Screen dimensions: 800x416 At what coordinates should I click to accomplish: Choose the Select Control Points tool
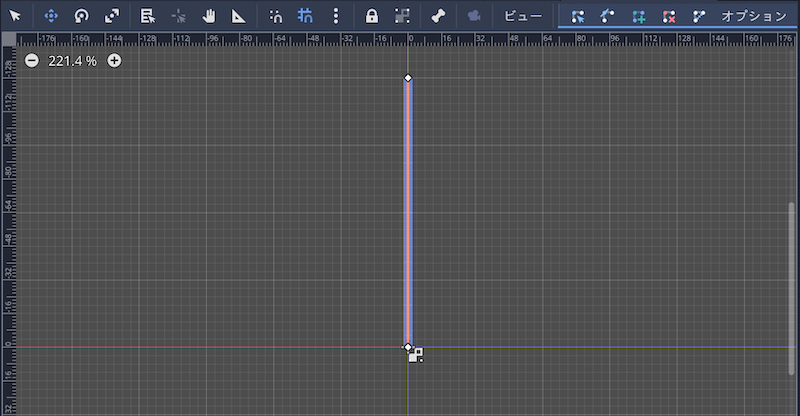coord(607,17)
